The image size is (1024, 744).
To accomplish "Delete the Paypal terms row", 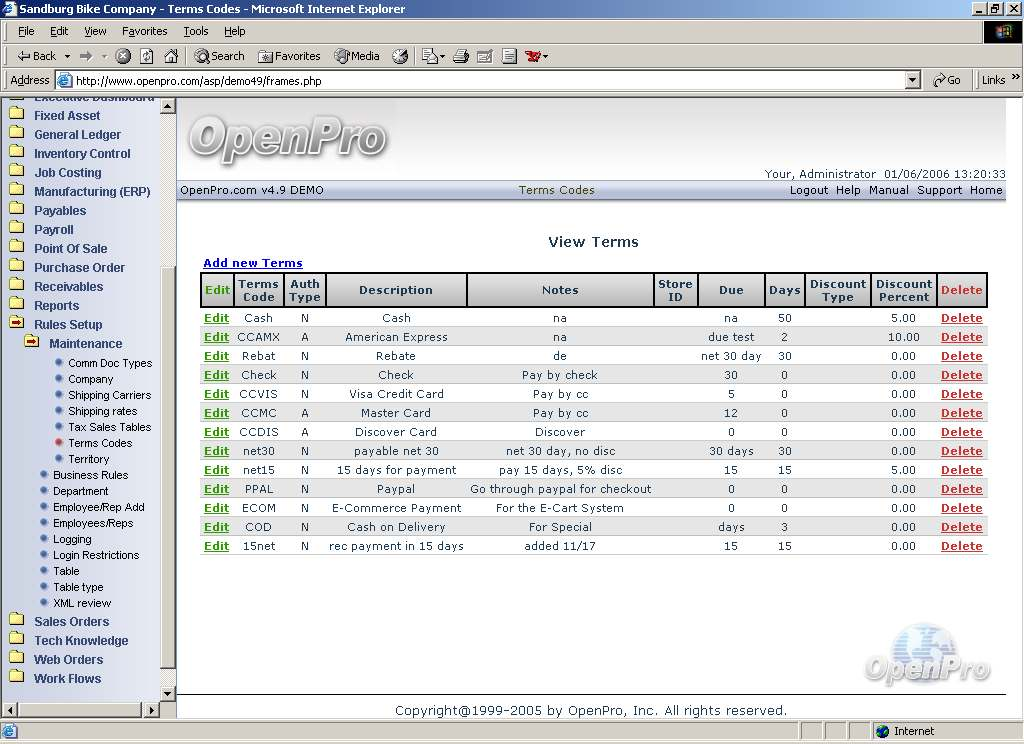I will tap(961, 489).
